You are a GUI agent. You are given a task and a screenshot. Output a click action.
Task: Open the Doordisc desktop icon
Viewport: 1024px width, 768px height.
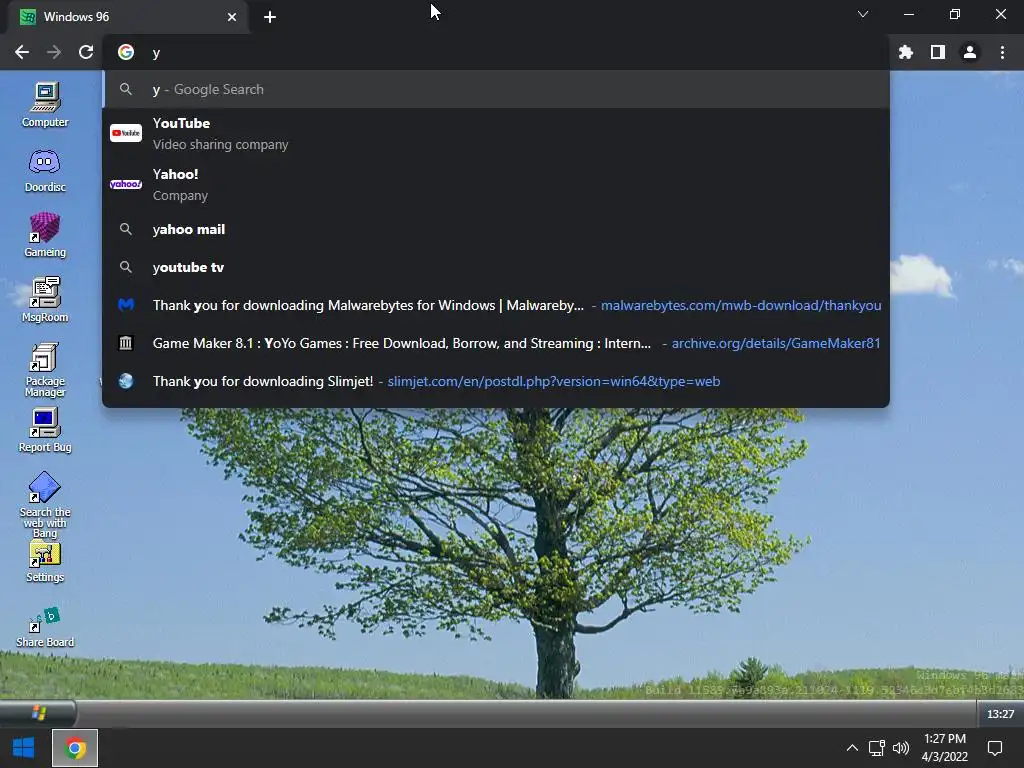45,170
